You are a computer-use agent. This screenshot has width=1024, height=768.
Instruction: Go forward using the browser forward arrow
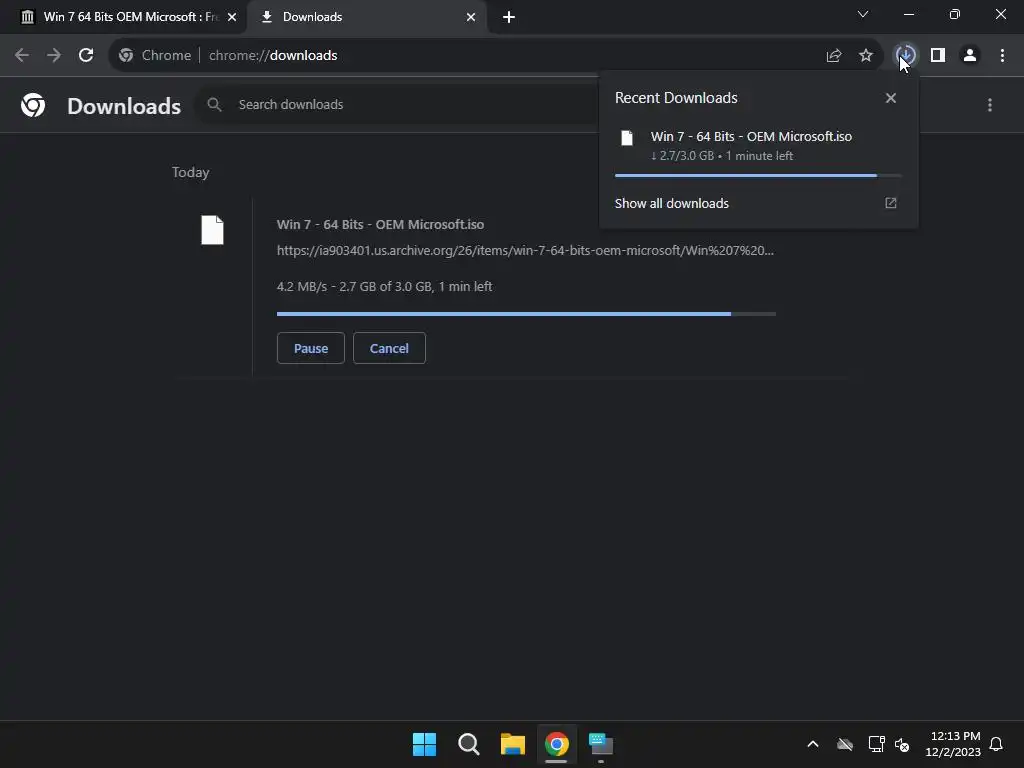click(54, 56)
